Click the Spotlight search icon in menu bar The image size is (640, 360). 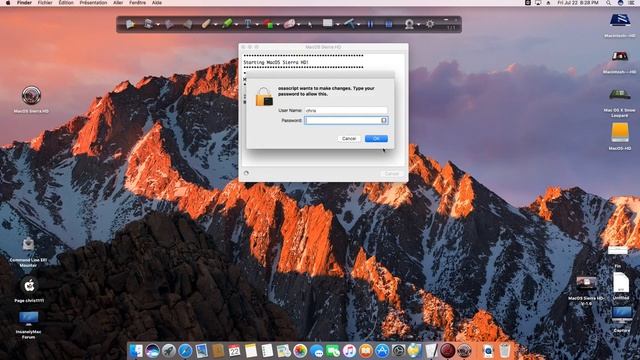pos(609,3)
